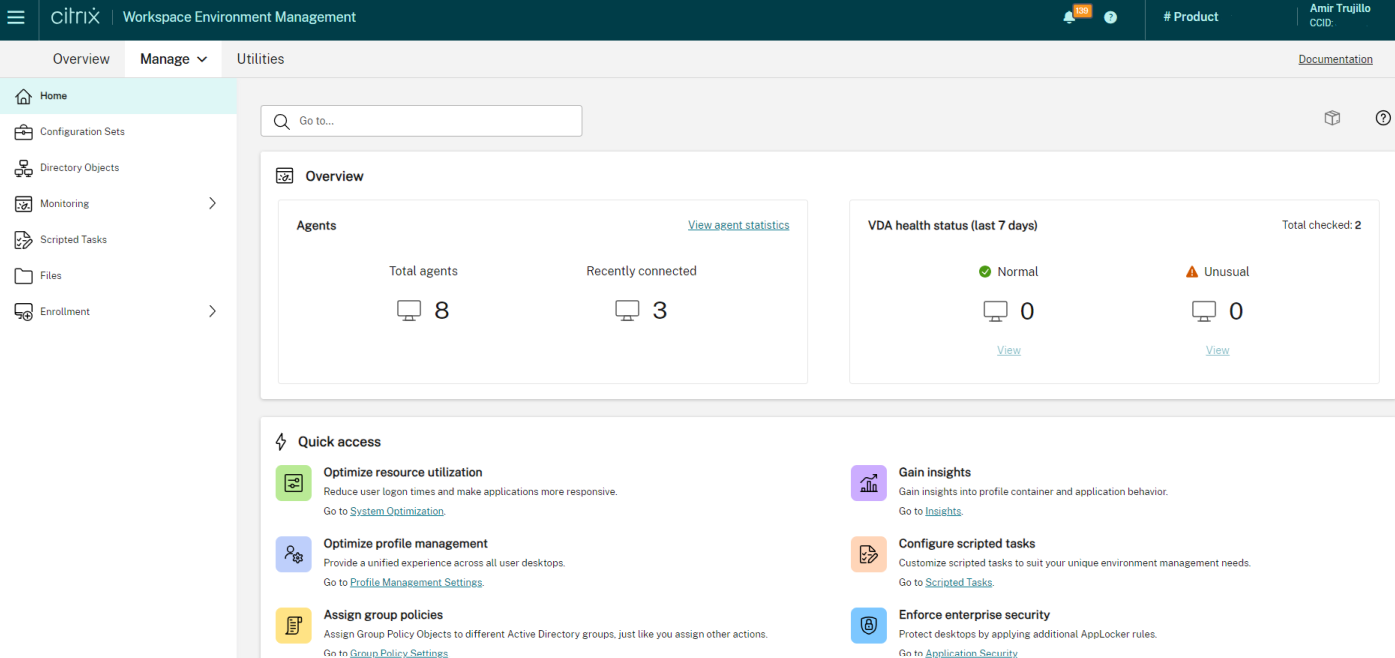Open Profile Management Settings link
Viewport: 1395px width, 658px height.
416,582
